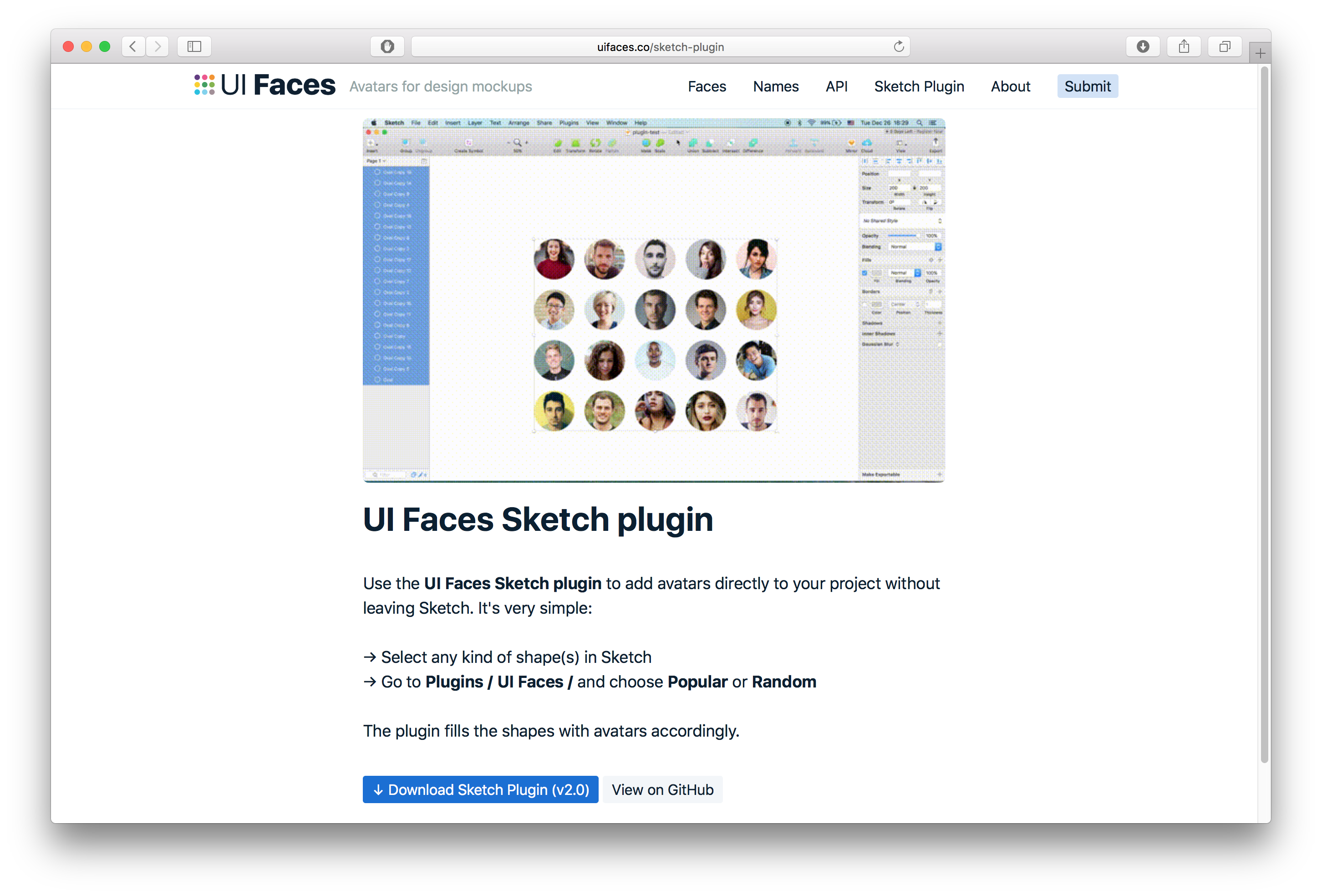The height and width of the screenshot is (896, 1322).
Task: Click the Submit button
Action: 1087,86
